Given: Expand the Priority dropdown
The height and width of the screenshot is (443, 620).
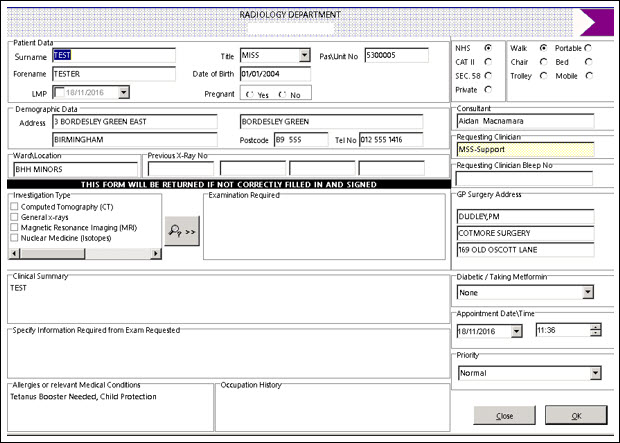Looking at the screenshot, I should coord(595,373).
